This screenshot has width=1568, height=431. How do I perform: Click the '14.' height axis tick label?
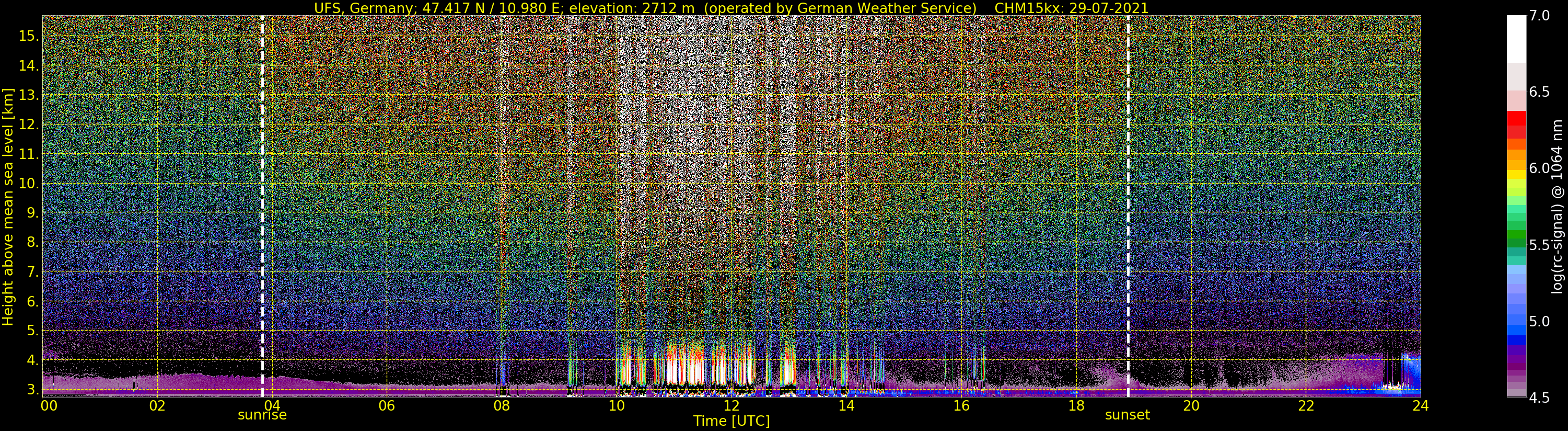[x=28, y=66]
